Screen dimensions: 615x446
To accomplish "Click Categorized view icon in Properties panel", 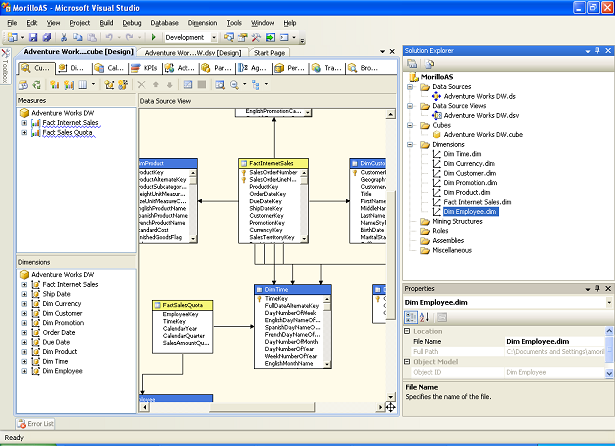I will (x=411, y=317).
